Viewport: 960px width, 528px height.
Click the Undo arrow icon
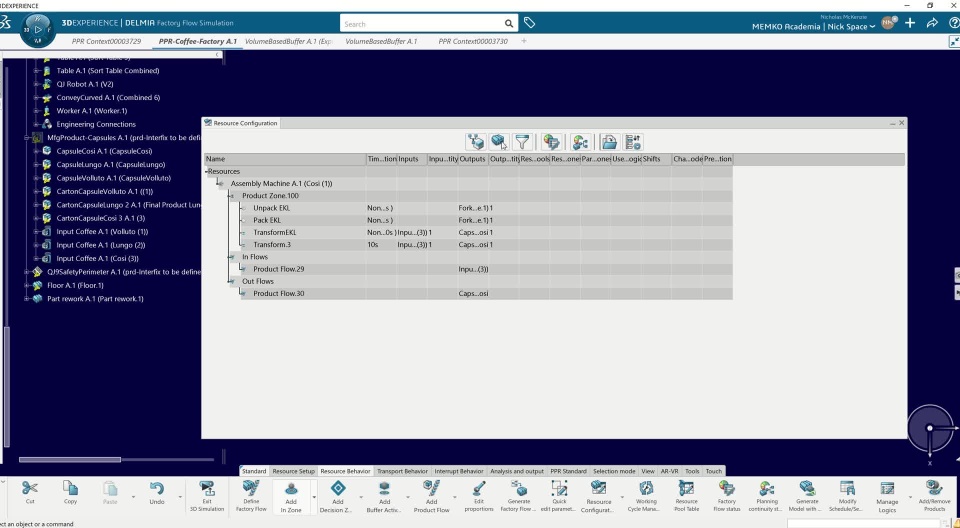[157, 488]
